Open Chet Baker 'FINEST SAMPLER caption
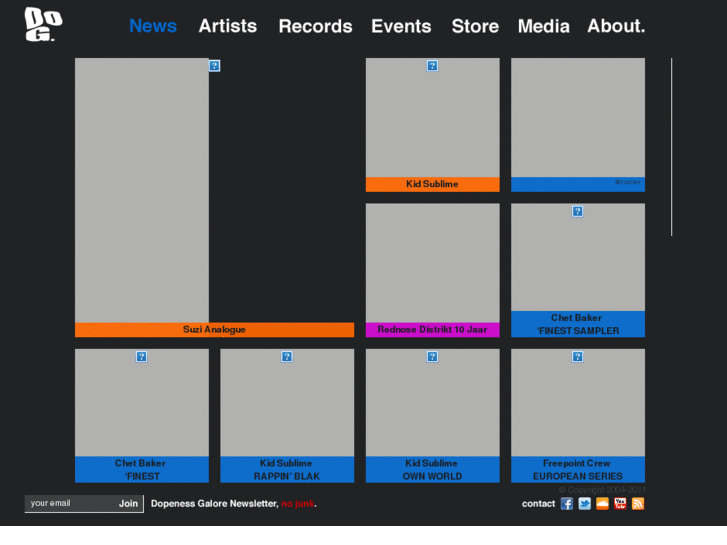 click(578, 324)
